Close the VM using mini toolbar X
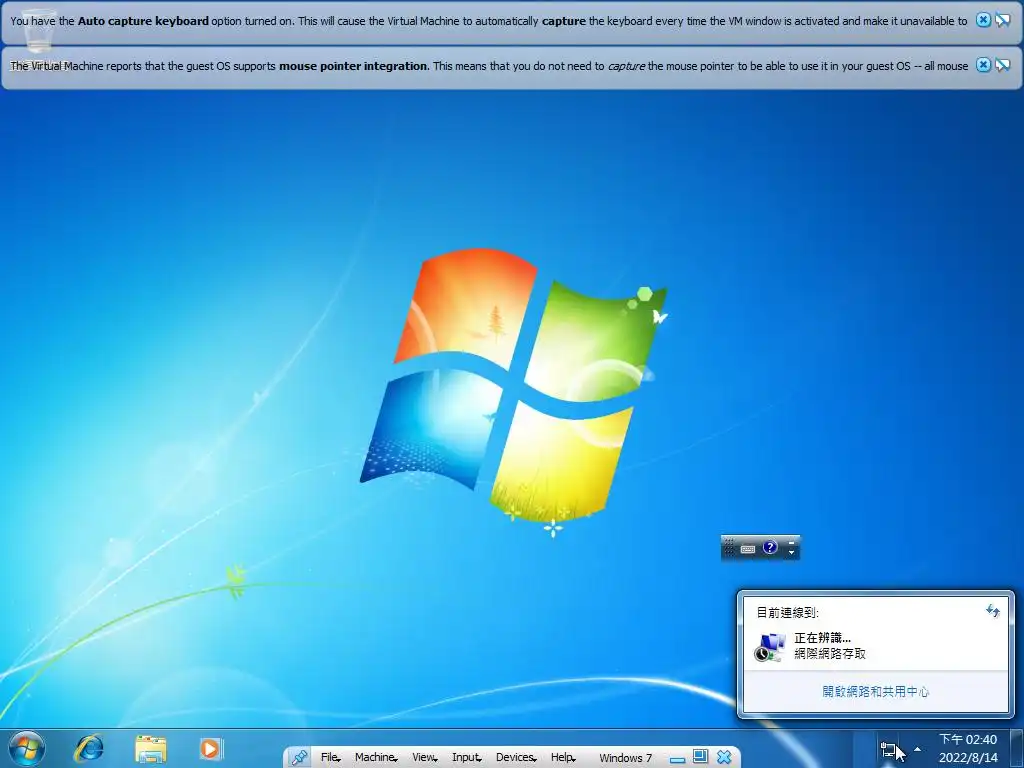 (x=724, y=757)
